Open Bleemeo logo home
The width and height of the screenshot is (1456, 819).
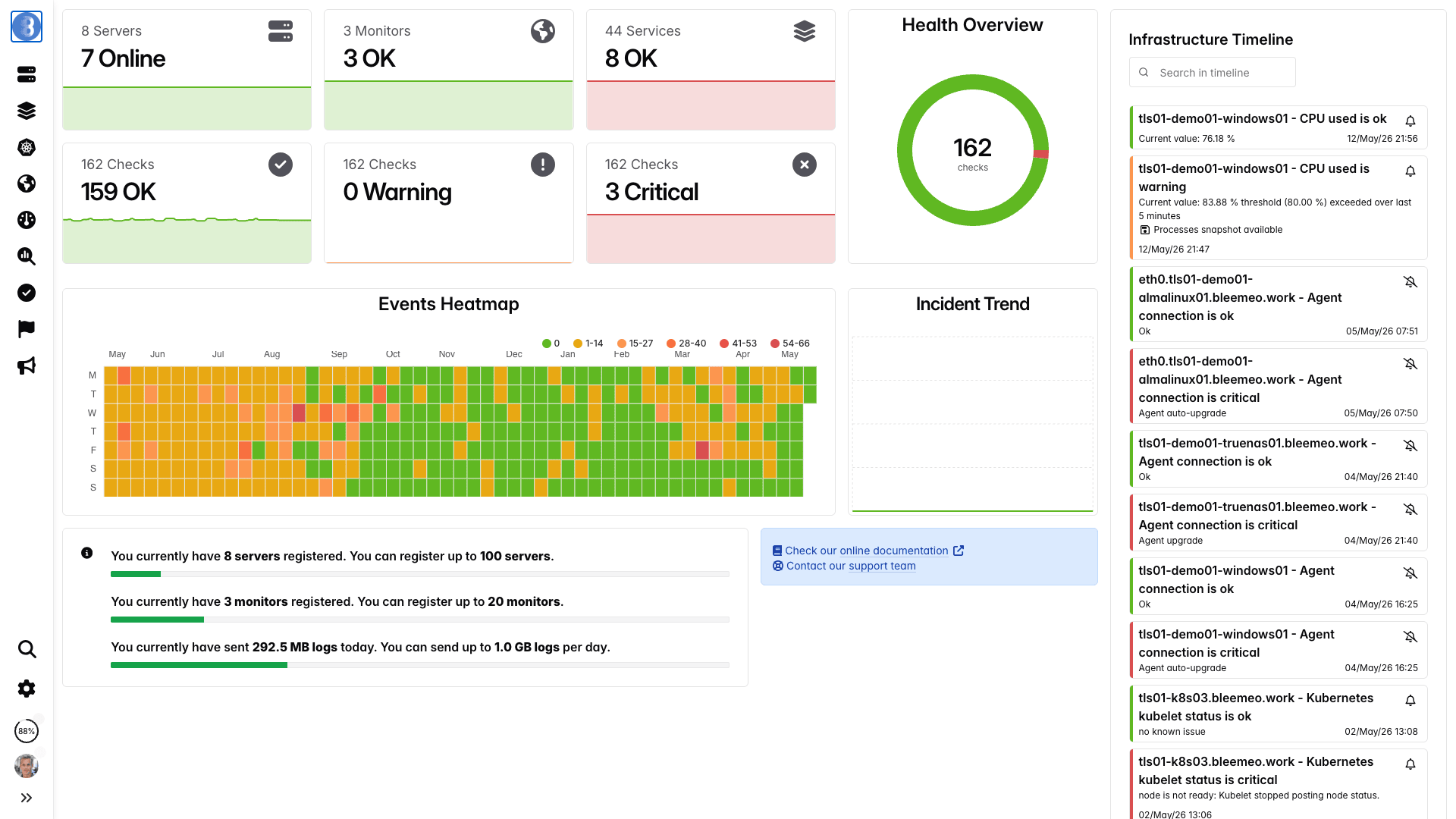pyautogui.click(x=27, y=27)
